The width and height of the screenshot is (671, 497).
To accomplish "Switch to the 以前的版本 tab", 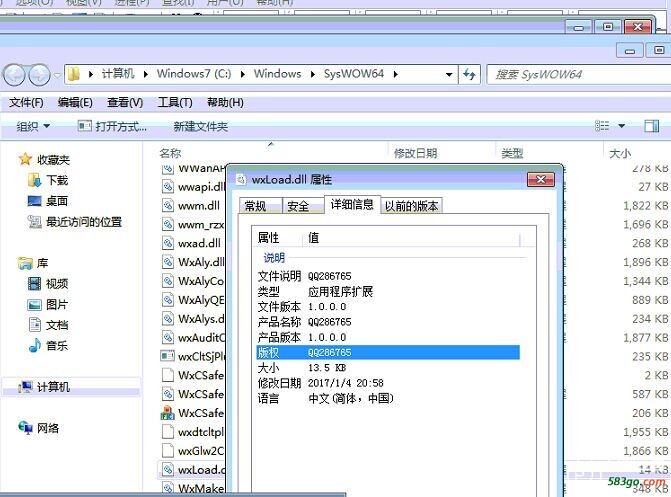I will [411, 206].
